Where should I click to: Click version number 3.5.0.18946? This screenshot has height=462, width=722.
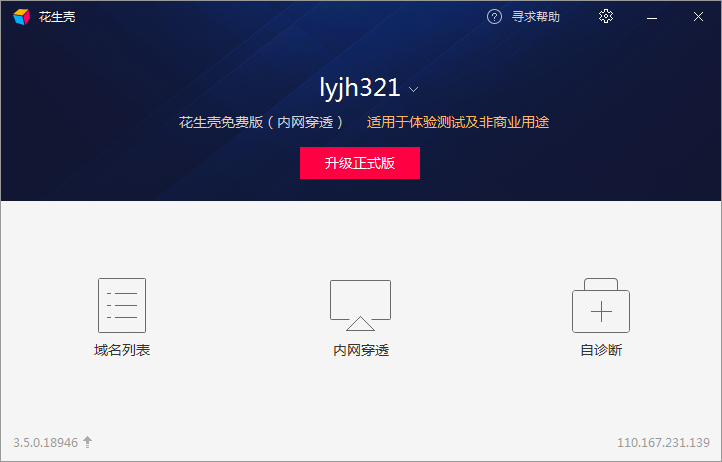point(46,443)
